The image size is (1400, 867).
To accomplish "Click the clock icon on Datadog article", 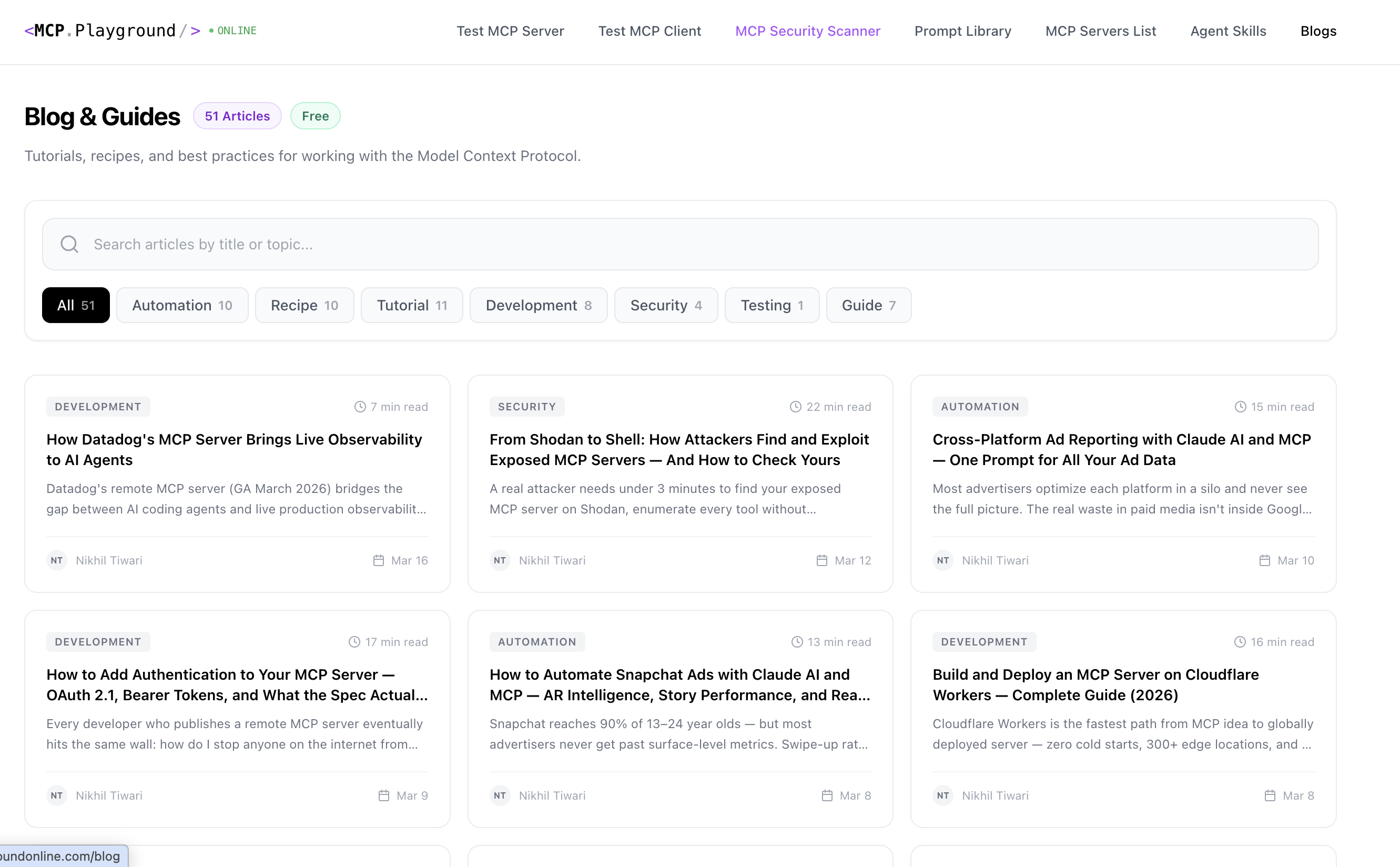I will 360,407.
